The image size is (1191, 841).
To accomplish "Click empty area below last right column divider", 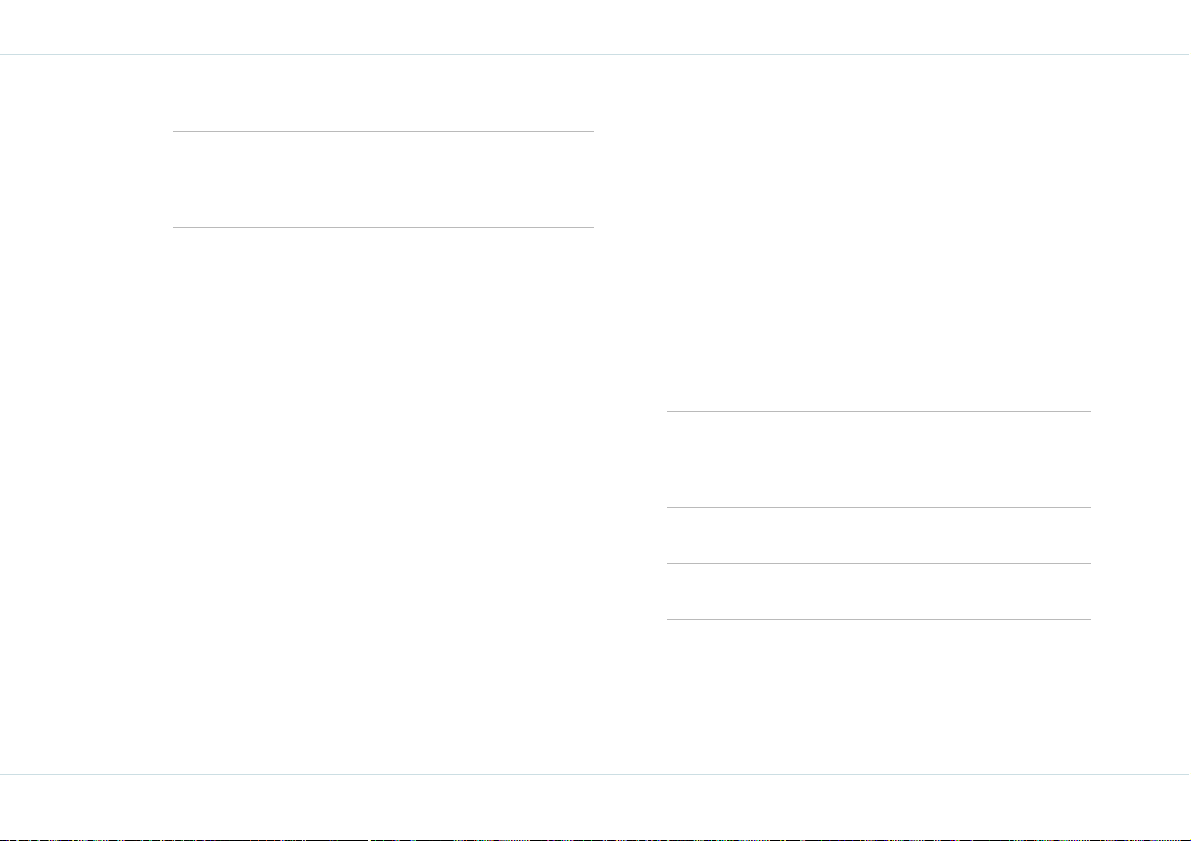I will coord(879,696).
